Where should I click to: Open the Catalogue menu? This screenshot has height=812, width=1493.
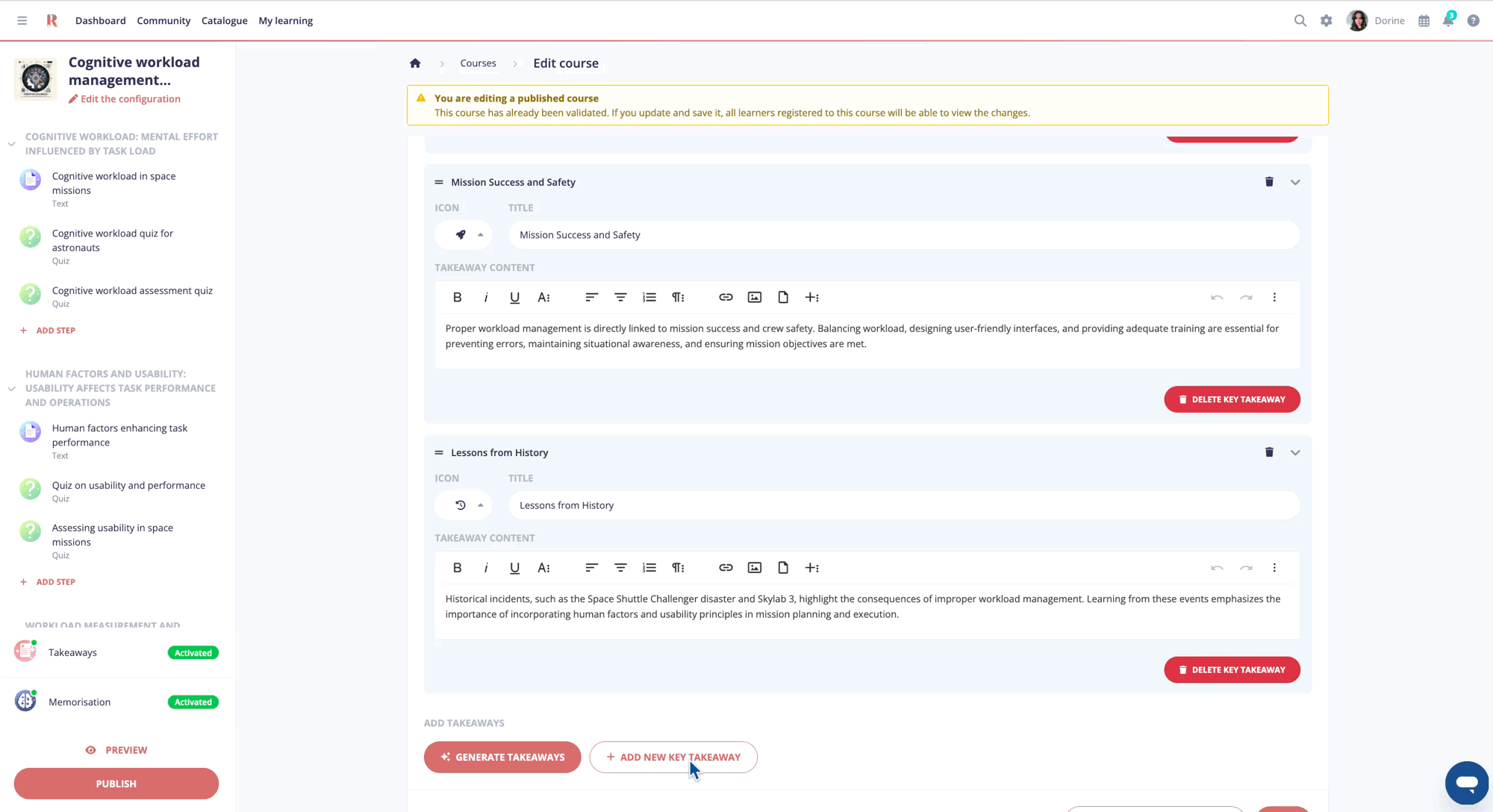(224, 21)
